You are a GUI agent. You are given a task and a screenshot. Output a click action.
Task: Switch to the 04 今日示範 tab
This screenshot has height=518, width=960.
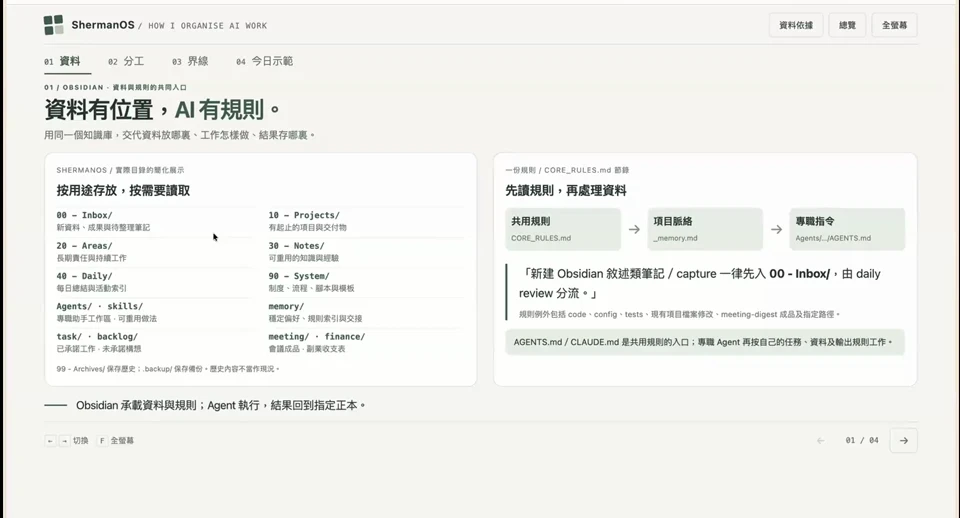(x=264, y=61)
